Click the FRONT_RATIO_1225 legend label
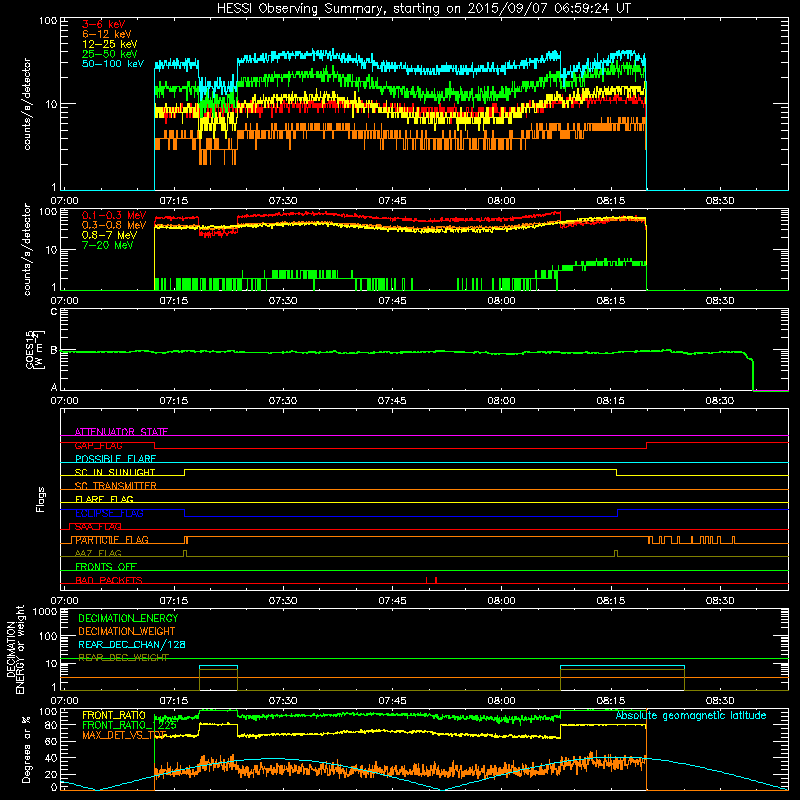This screenshot has width=800, height=800. click(x=129, y=725)
